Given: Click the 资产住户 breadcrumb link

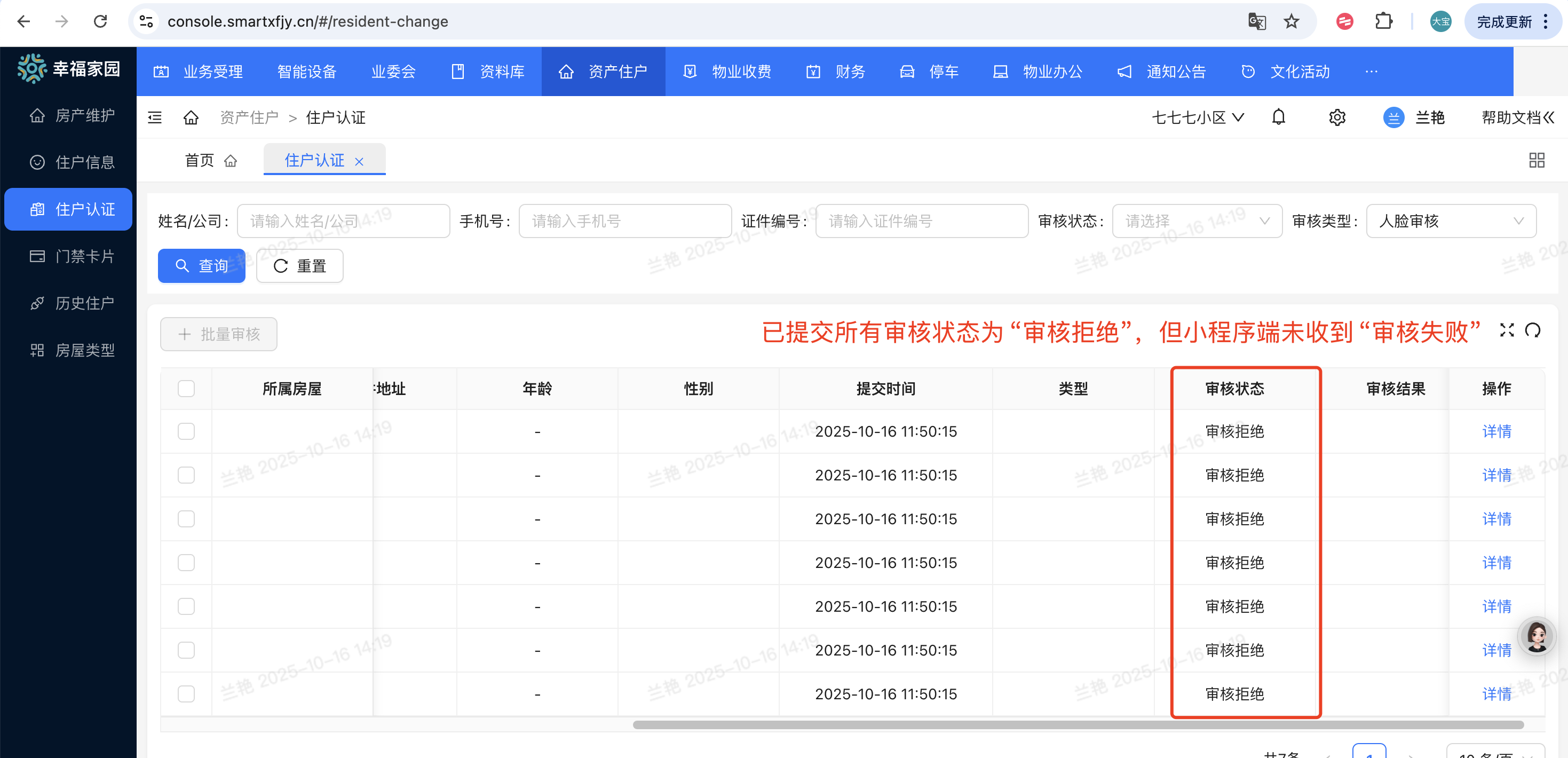Looking at the screenshot, I should coord(249,117).
